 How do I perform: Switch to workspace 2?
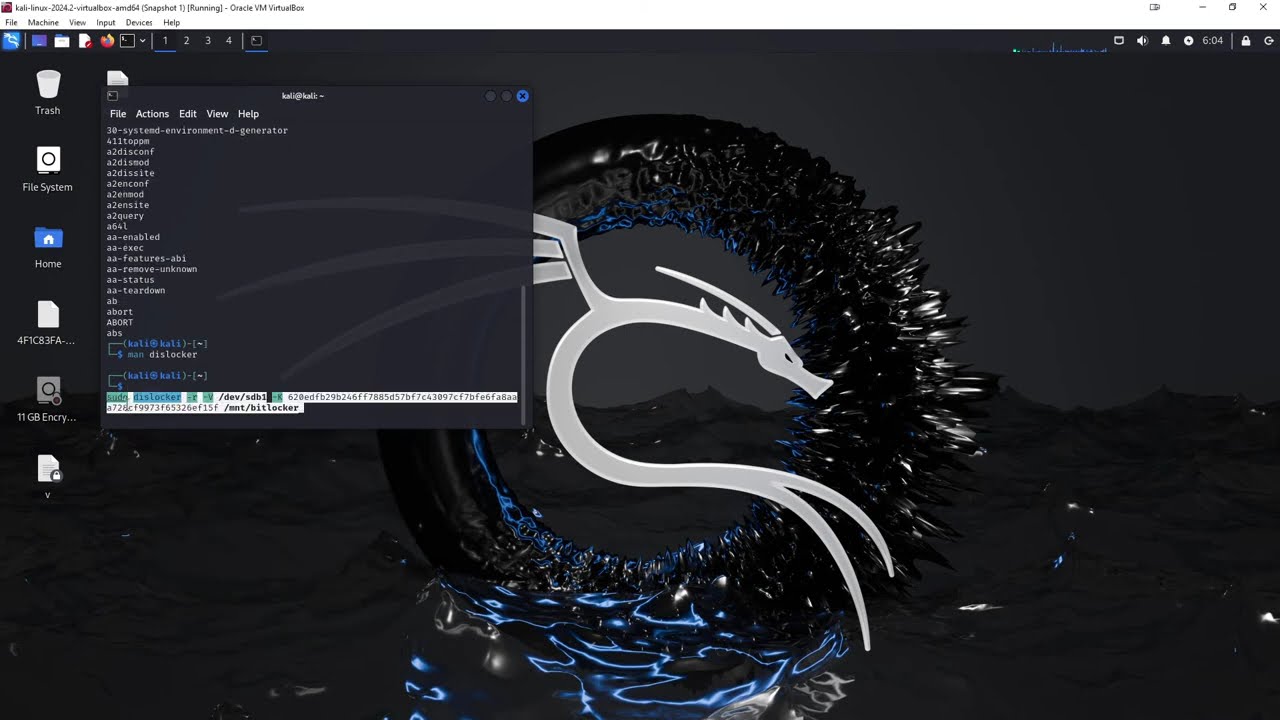coord(186,41)
